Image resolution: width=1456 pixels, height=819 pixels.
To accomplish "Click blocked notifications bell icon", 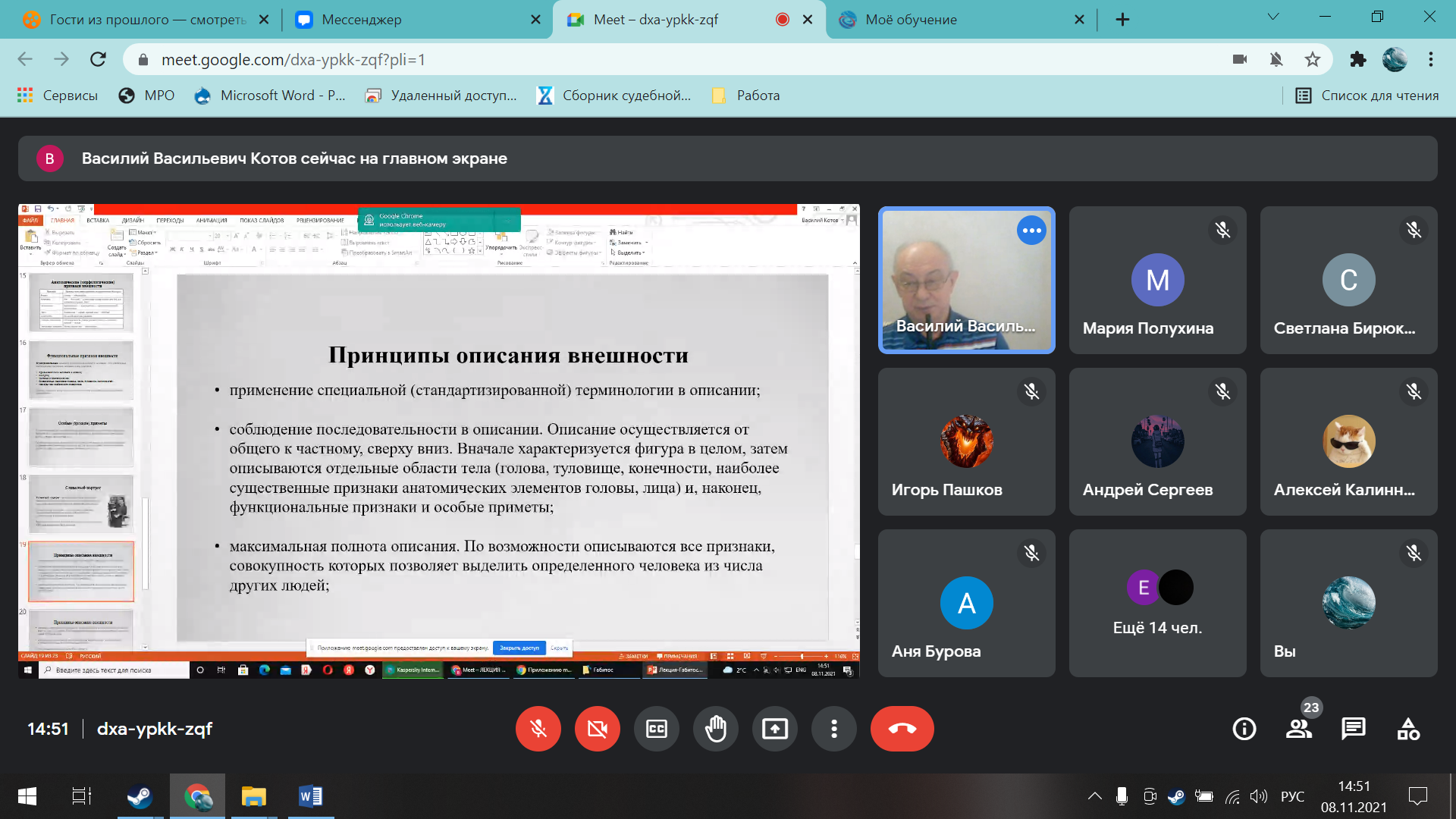I will [x=1276, y=59].
